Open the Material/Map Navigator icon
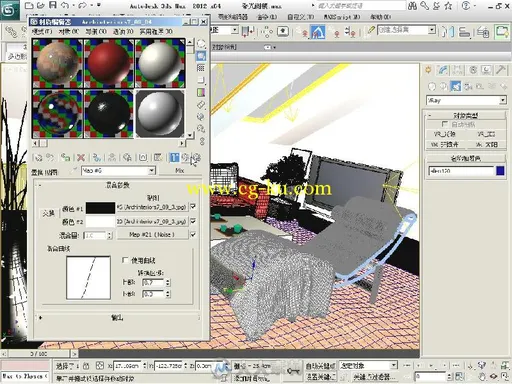 202,141
